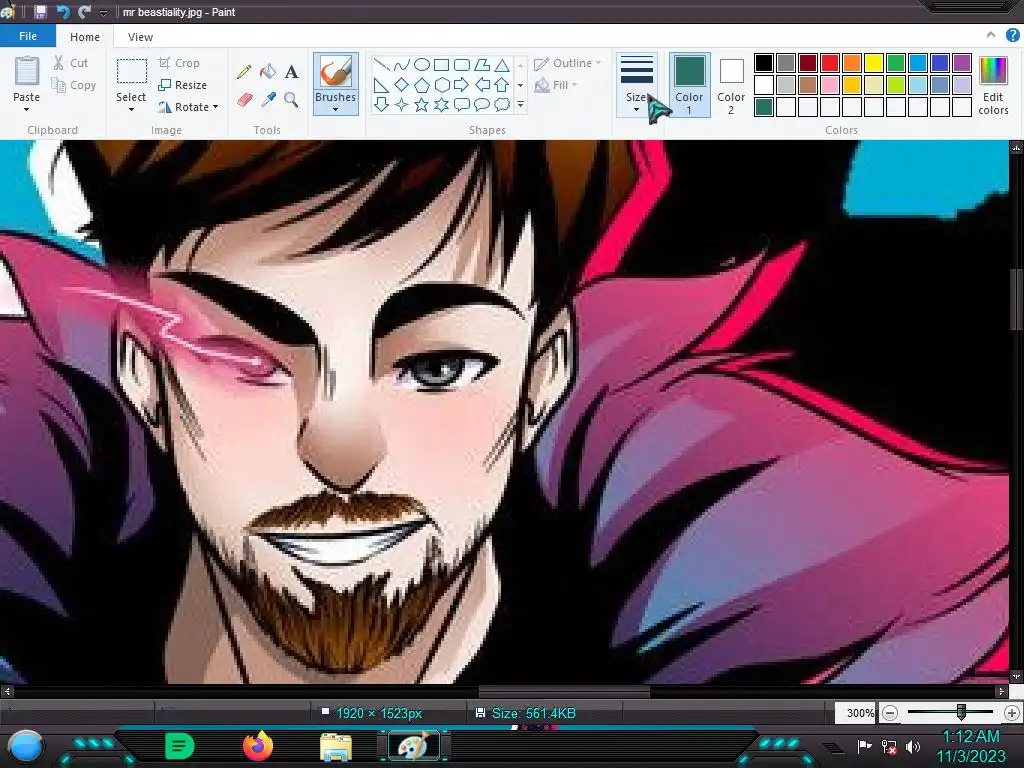
Task: Choose the Right arrow shape
Action: click(x=462, y=85)
